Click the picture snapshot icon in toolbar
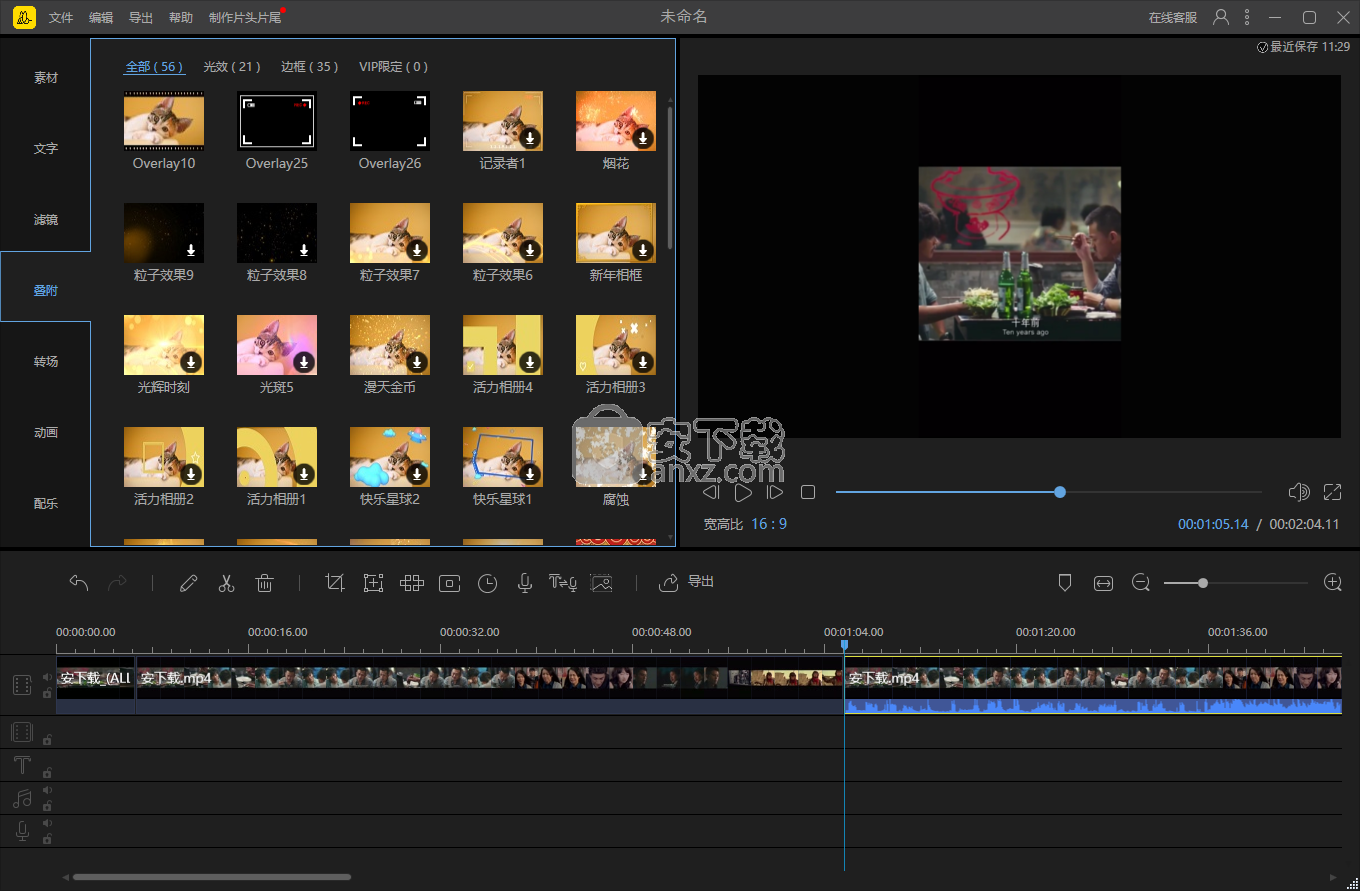Viewport: 1360px width, 891px height. (x=601, y=583)
